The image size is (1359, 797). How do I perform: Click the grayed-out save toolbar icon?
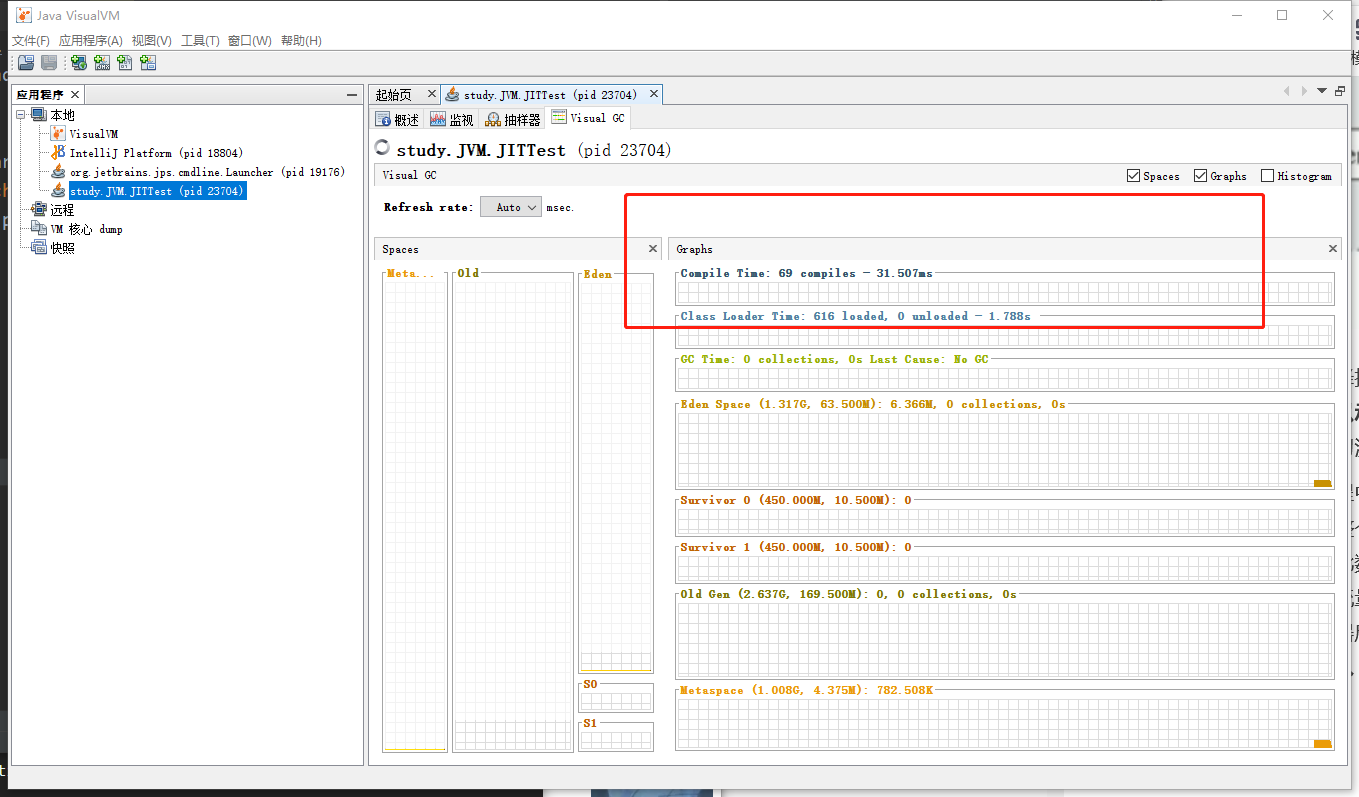pos(48,63)
